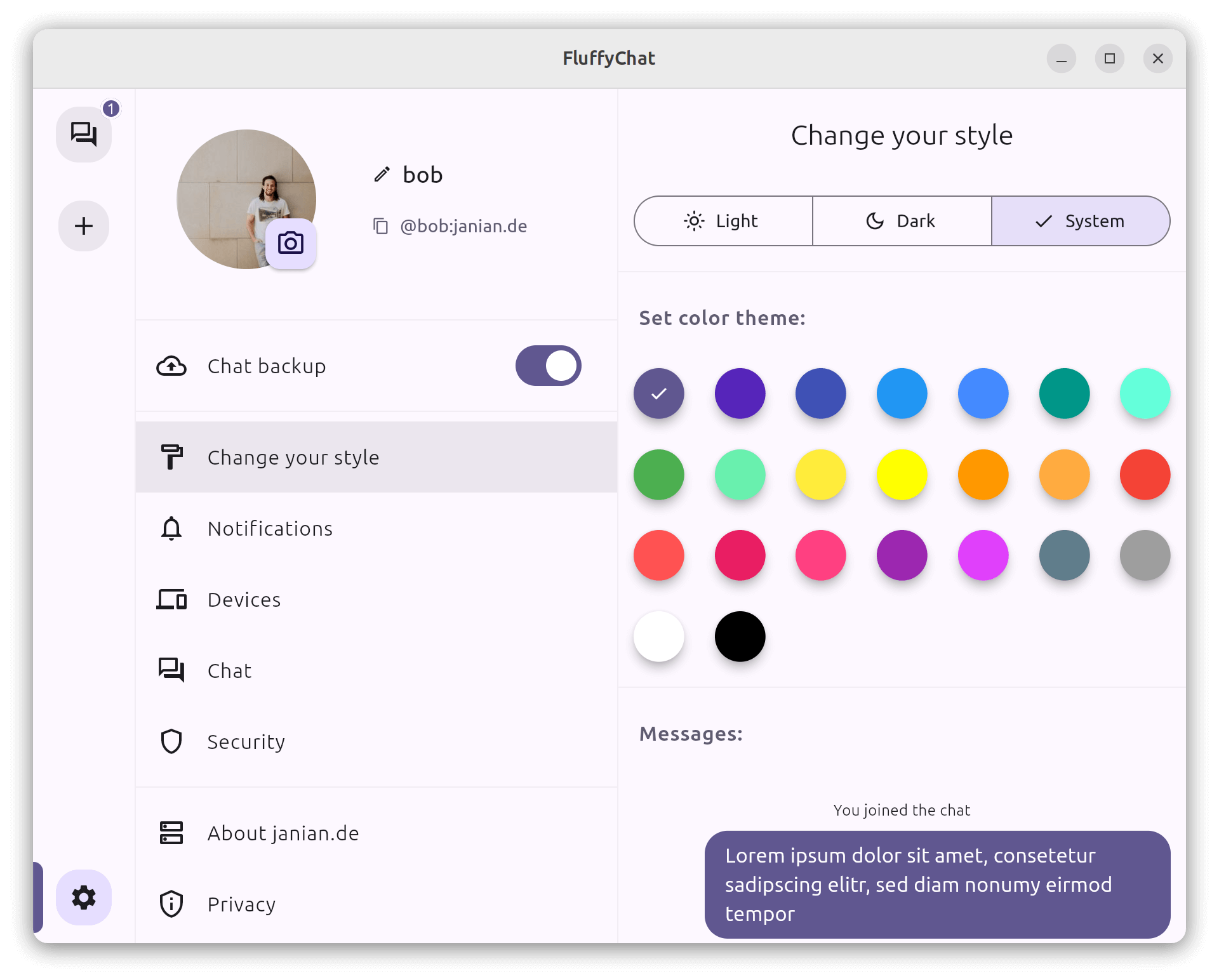Open the Chat settings entry
The image size is (1219, 980).
(x=229, y=670)
